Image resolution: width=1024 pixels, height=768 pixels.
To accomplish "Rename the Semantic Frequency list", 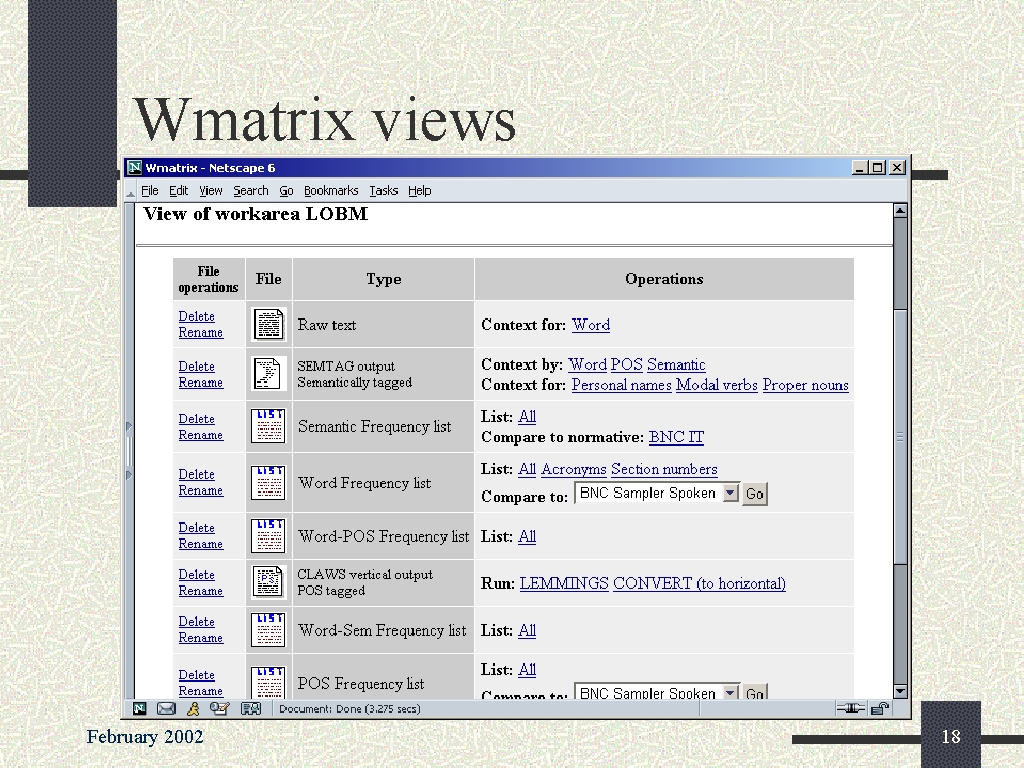I will (x=200, y=435).
